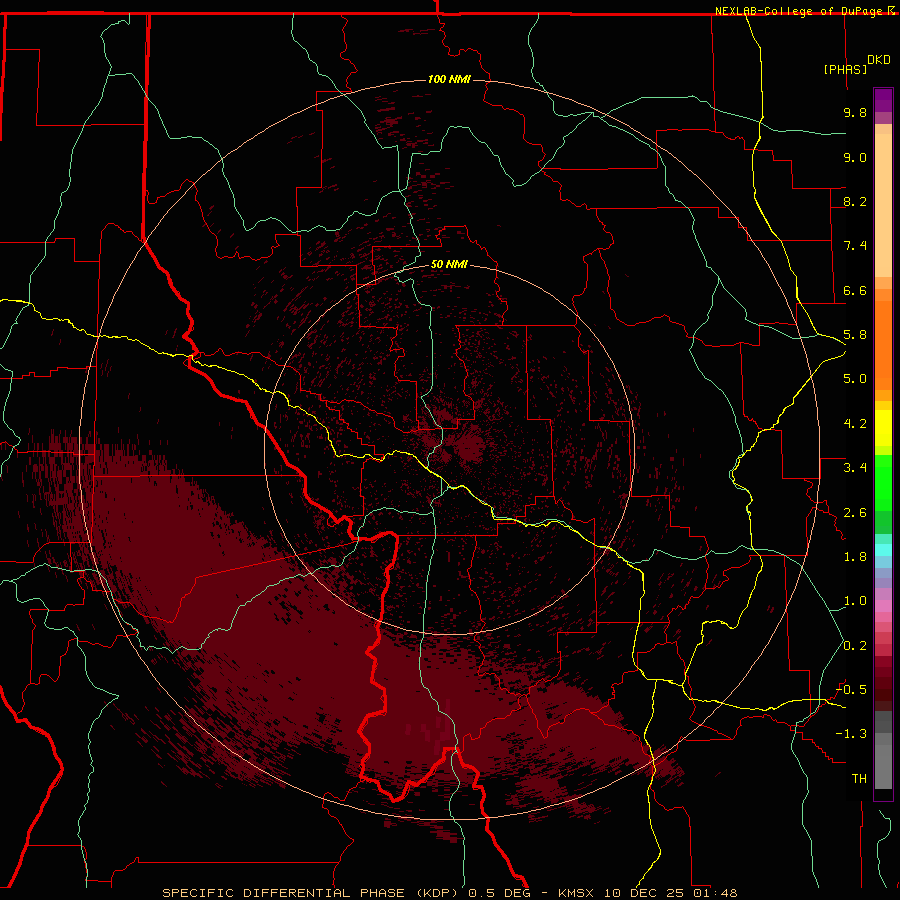Click the 7.4 value on the legend
900x900 pixels.
pyautogui.click(x=855, y=246)
